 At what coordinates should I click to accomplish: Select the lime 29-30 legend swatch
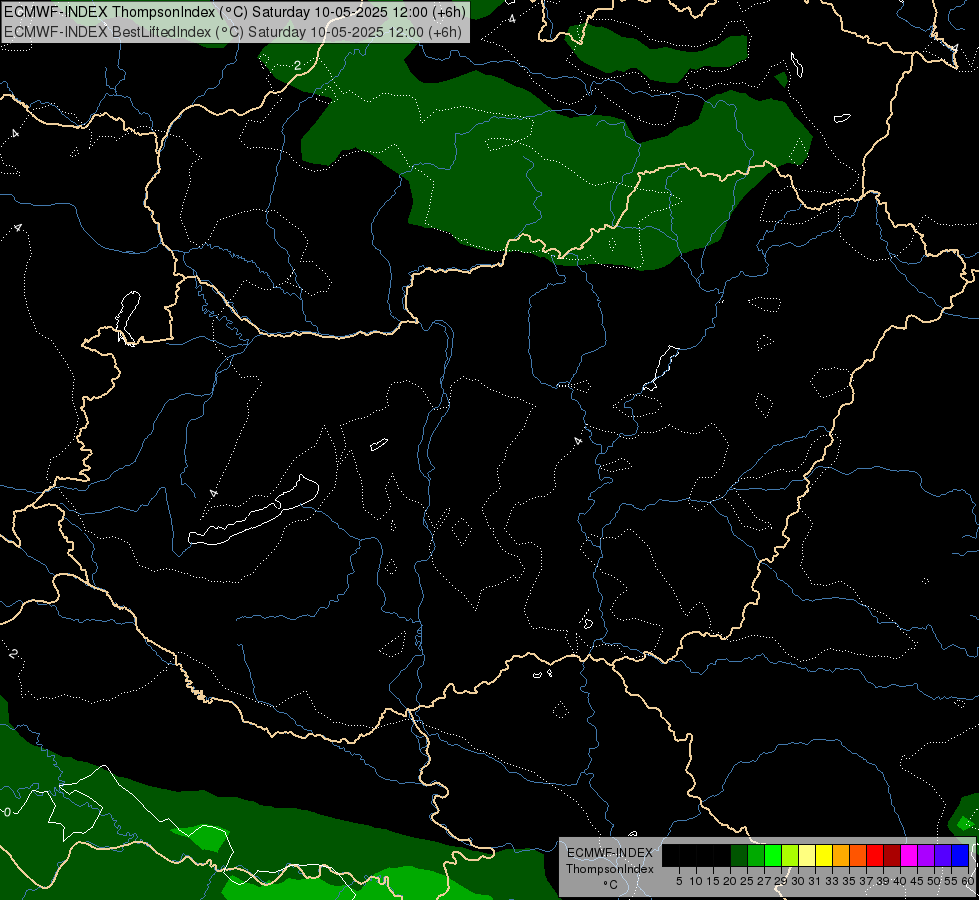pyautogui.click(x=790, y=855)
